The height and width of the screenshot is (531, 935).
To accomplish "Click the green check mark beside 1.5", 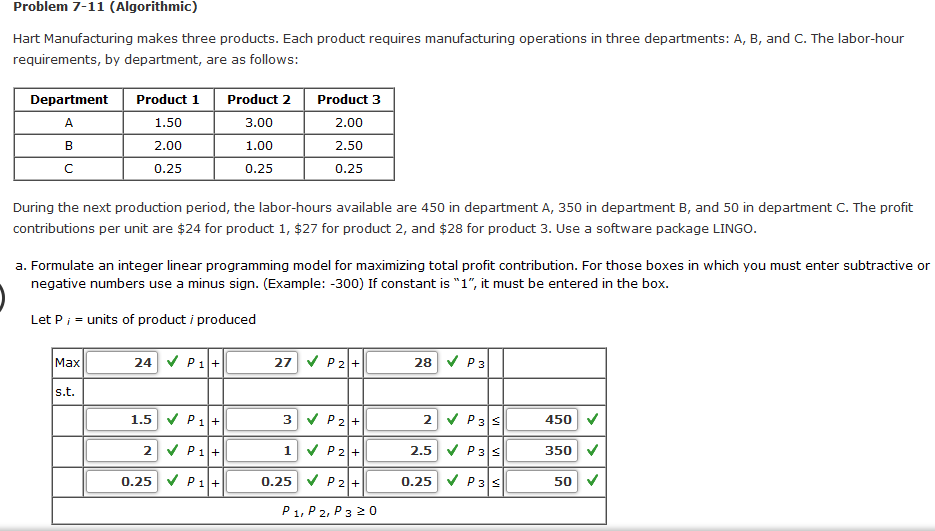I will pos(172,419).
